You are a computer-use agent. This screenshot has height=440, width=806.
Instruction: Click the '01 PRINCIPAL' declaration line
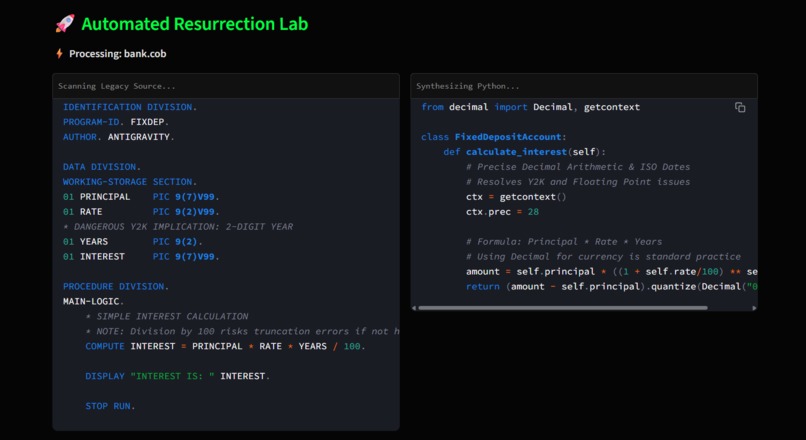click(141, 196)
